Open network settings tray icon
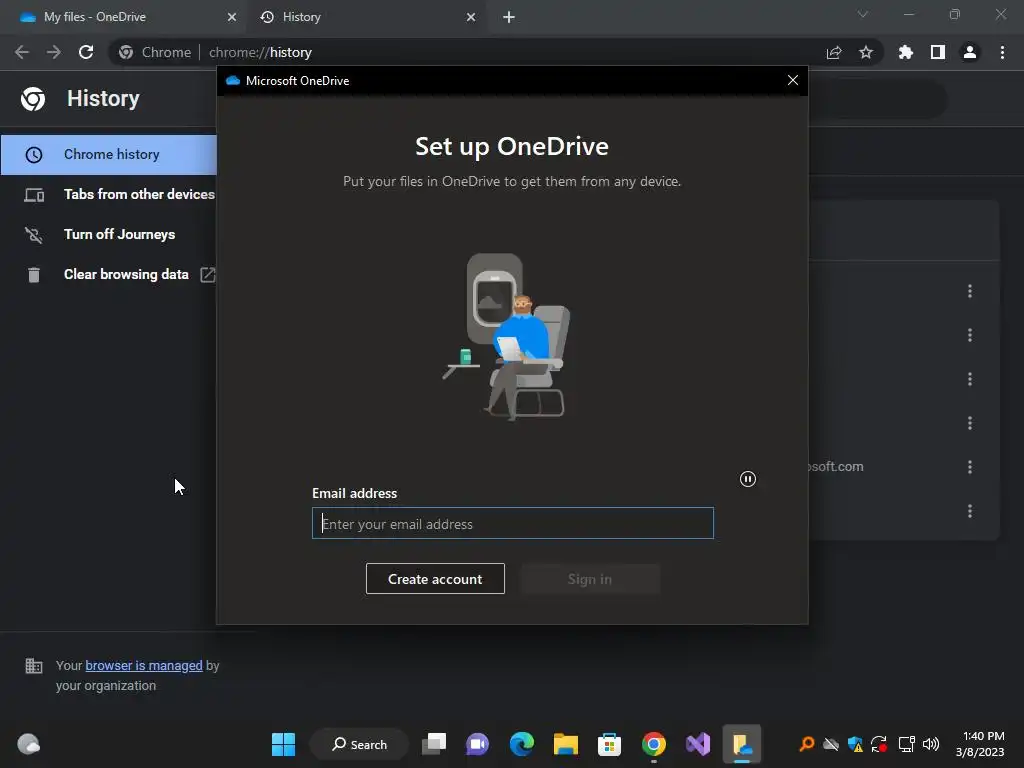Image resolution: width=1024 pixels, height=768 pixels. pos(906,744)
